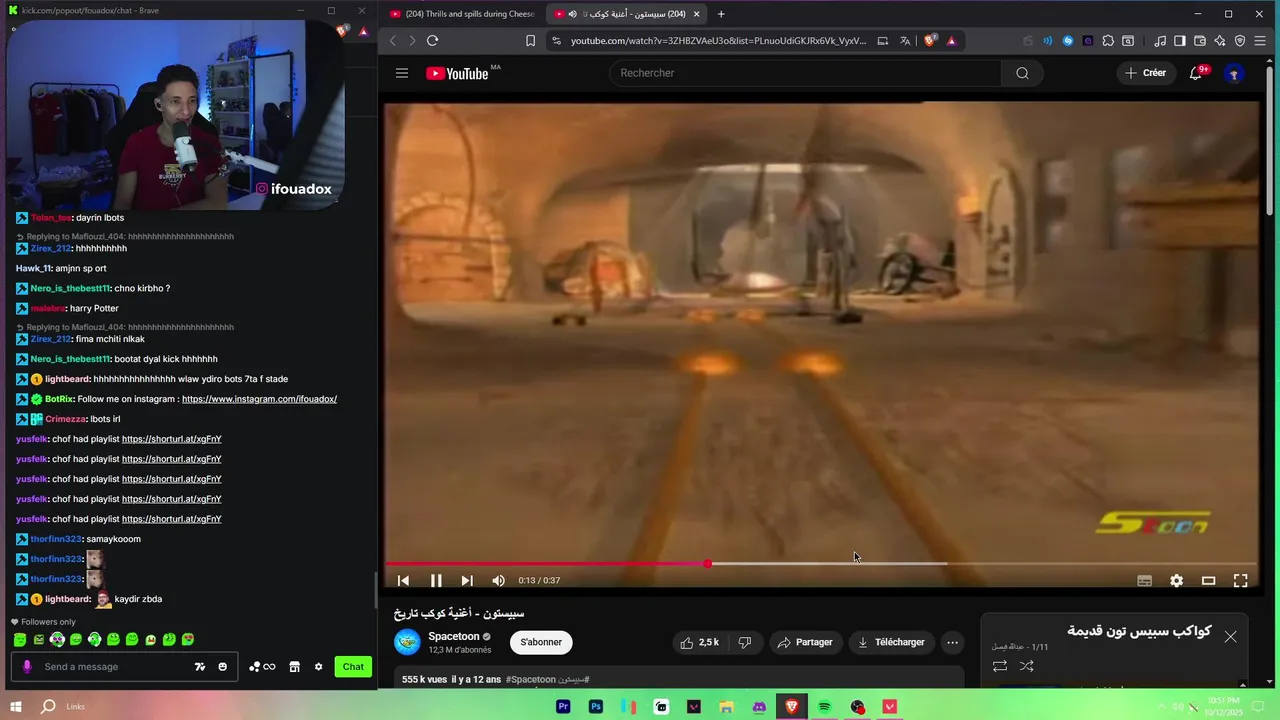The height and width of the screenshot is (720, 1280).
Task: Enter fullscreen on the video player
Action: [1240, 580]
